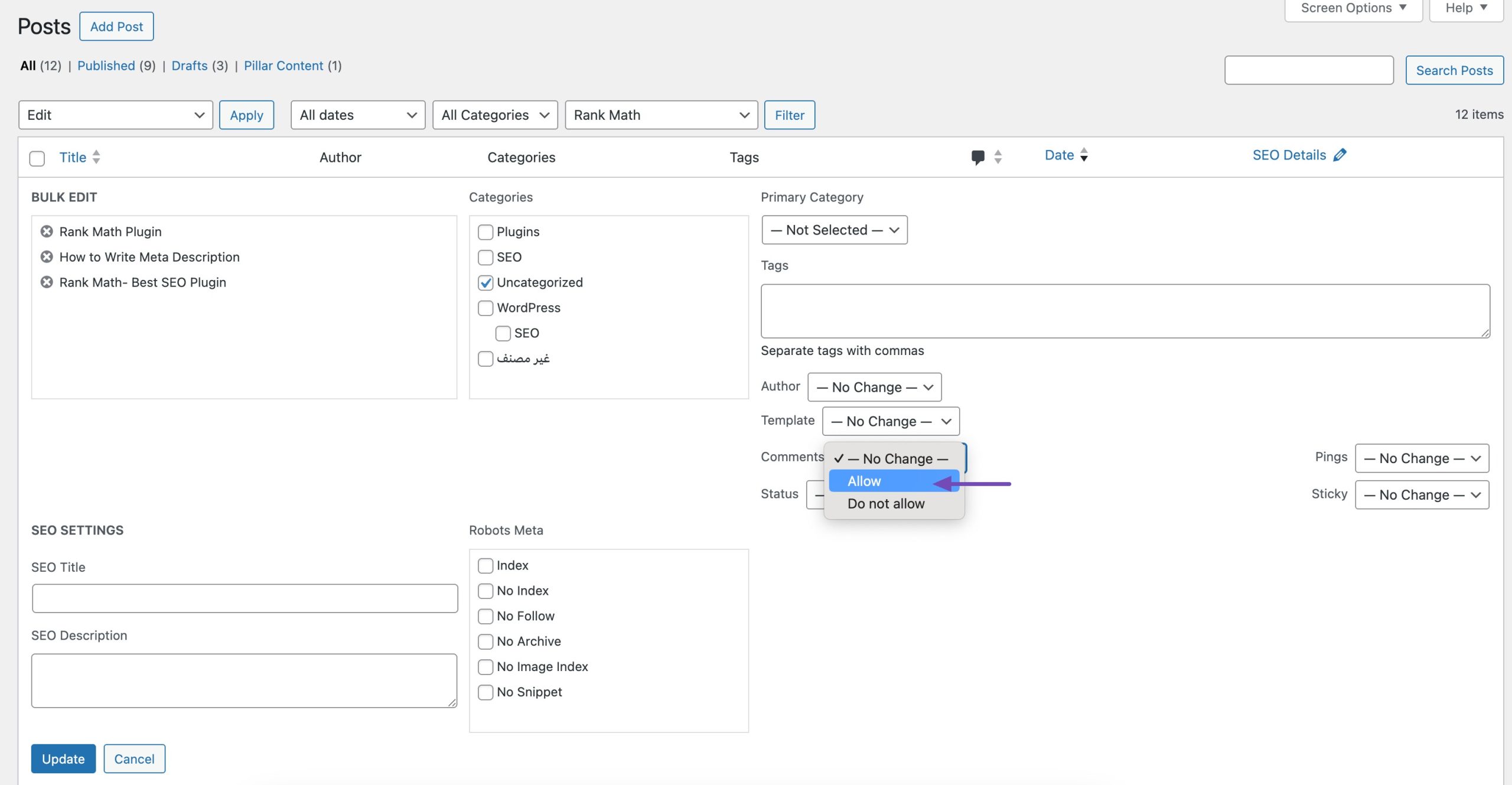Show Pillar Content posts filter
The image size is (1512, 785).
tap(283, 66)
